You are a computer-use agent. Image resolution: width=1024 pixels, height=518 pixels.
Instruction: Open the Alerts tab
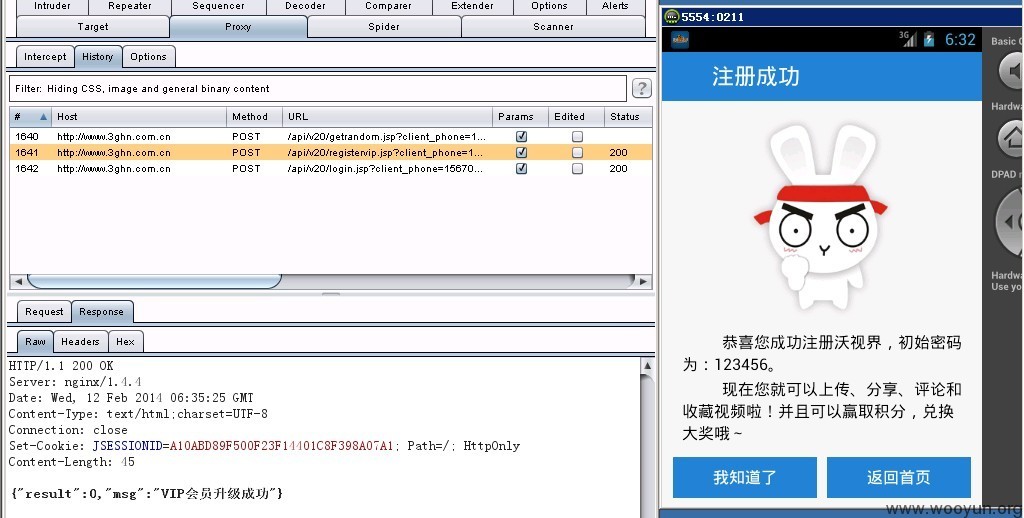tap(615, 7)
